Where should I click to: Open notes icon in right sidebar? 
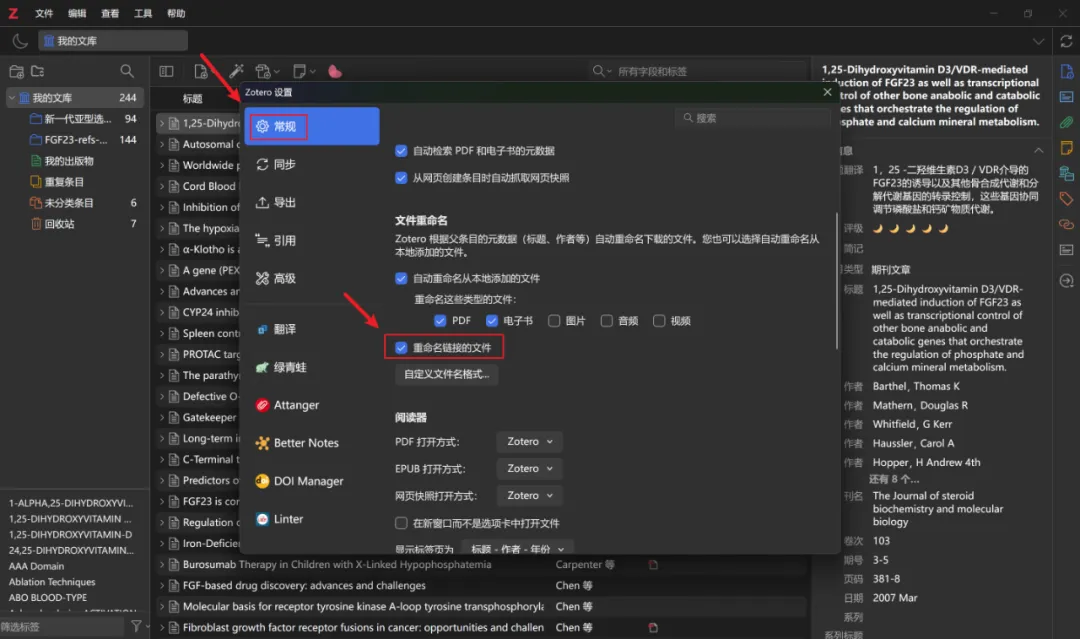tap(1066, 147)
